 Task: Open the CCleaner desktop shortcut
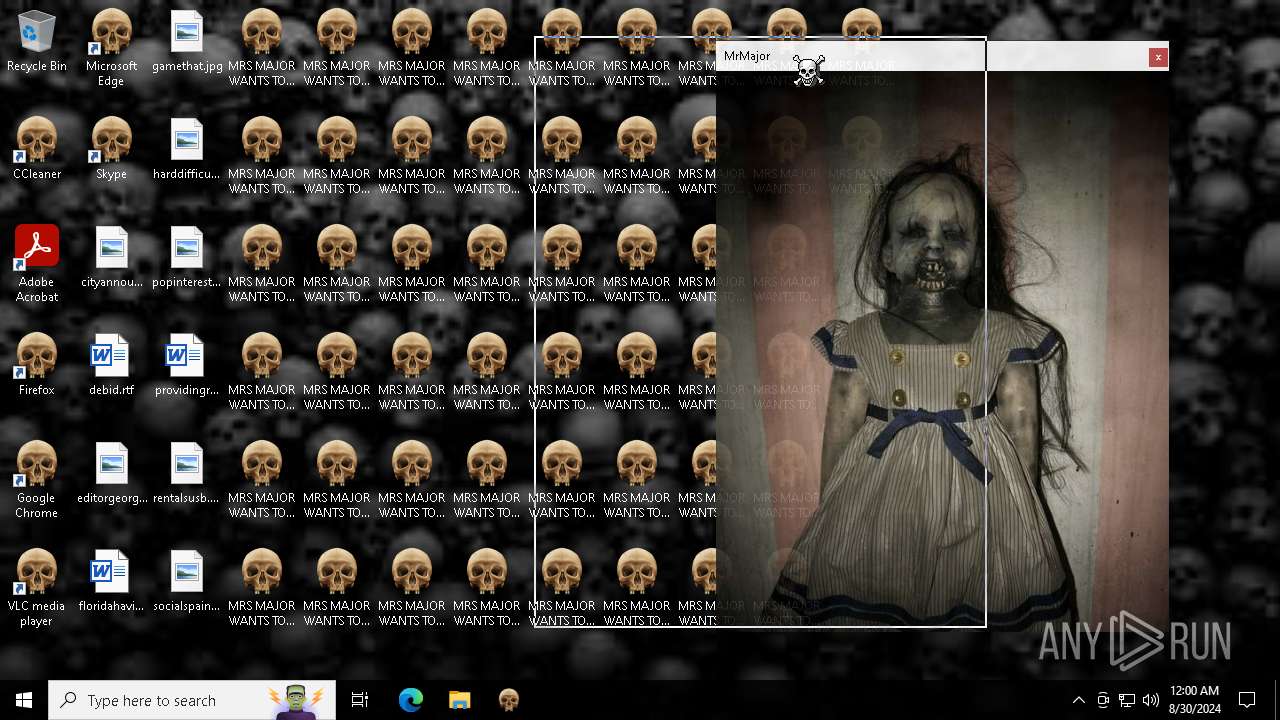37,149
